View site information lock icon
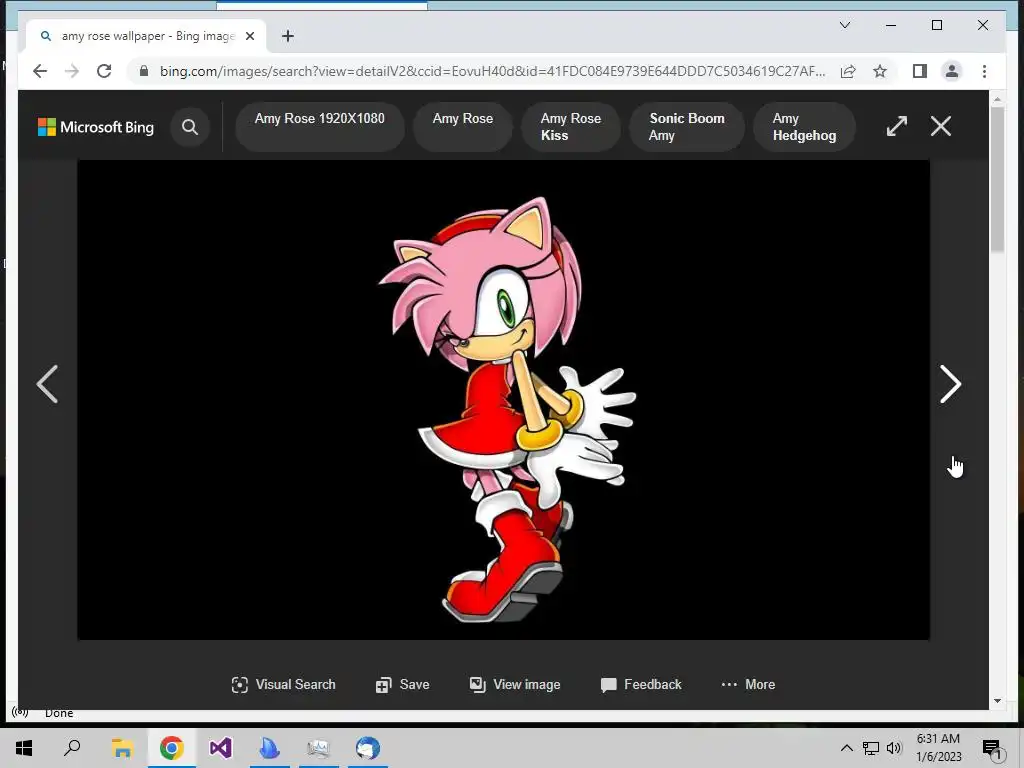The width and height of the screenshot is (1024, 768). [144, 71]
